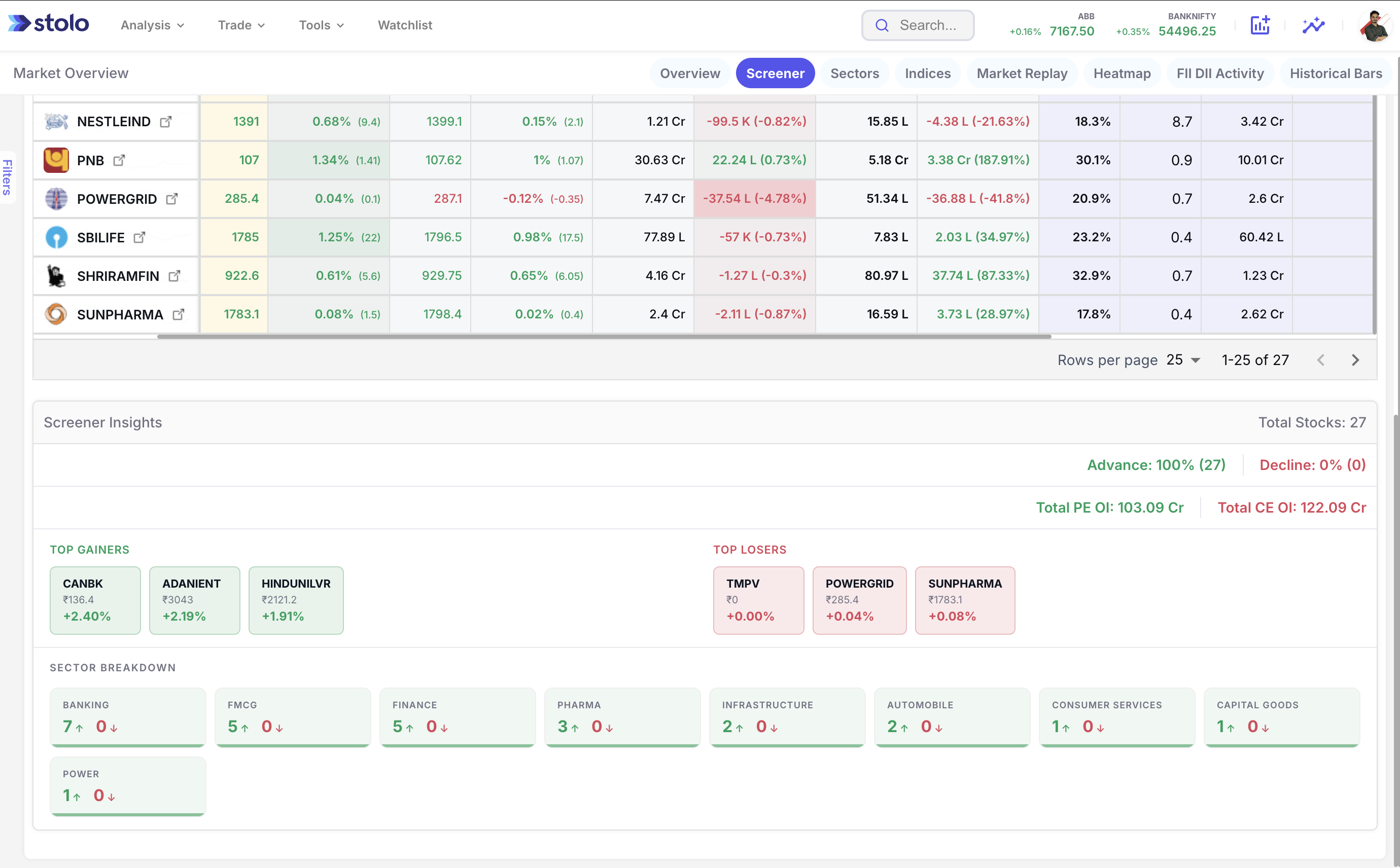Expand the Trade menu
The height and width of the screenshot is (868, 1400).
pos(241,25)
